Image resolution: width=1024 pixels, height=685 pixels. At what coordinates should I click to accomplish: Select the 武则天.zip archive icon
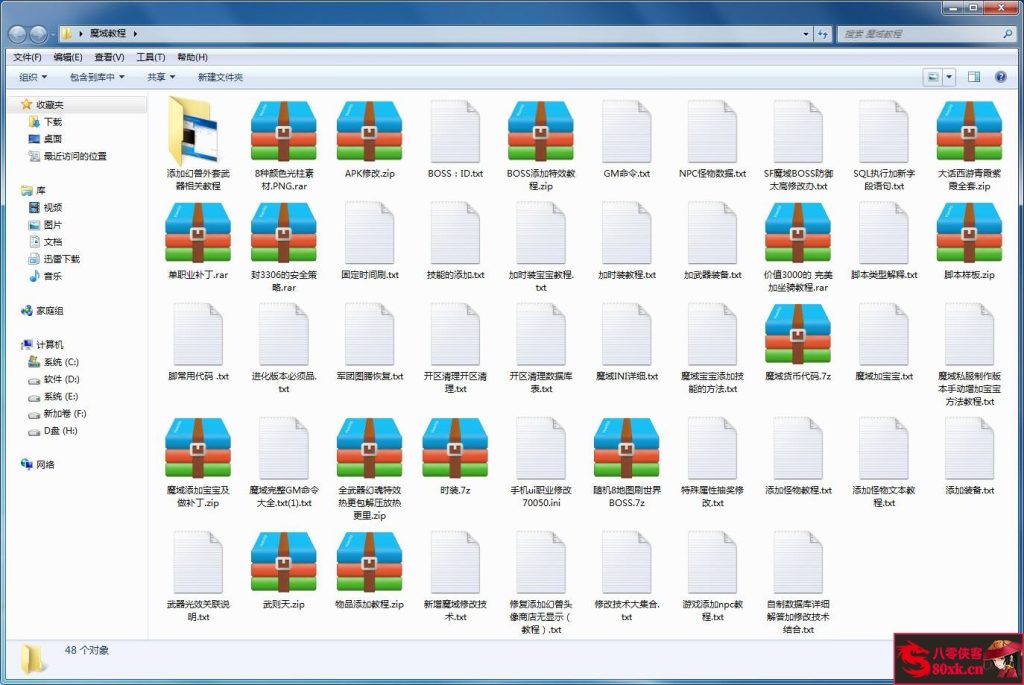(x=283, y=564)
